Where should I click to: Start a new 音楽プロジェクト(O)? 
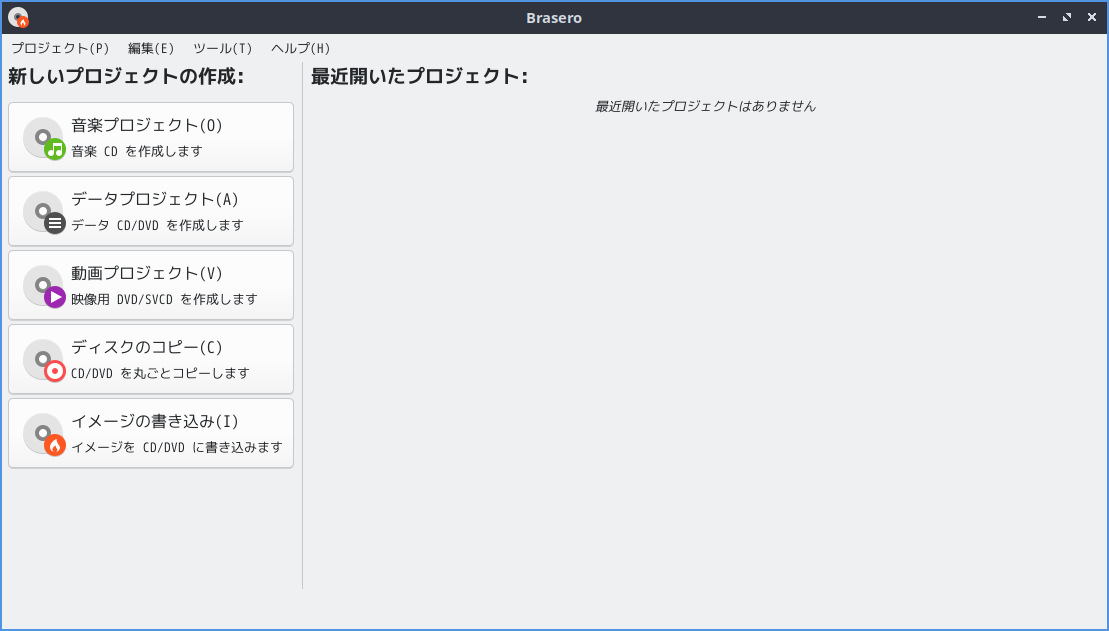point(151,137)
